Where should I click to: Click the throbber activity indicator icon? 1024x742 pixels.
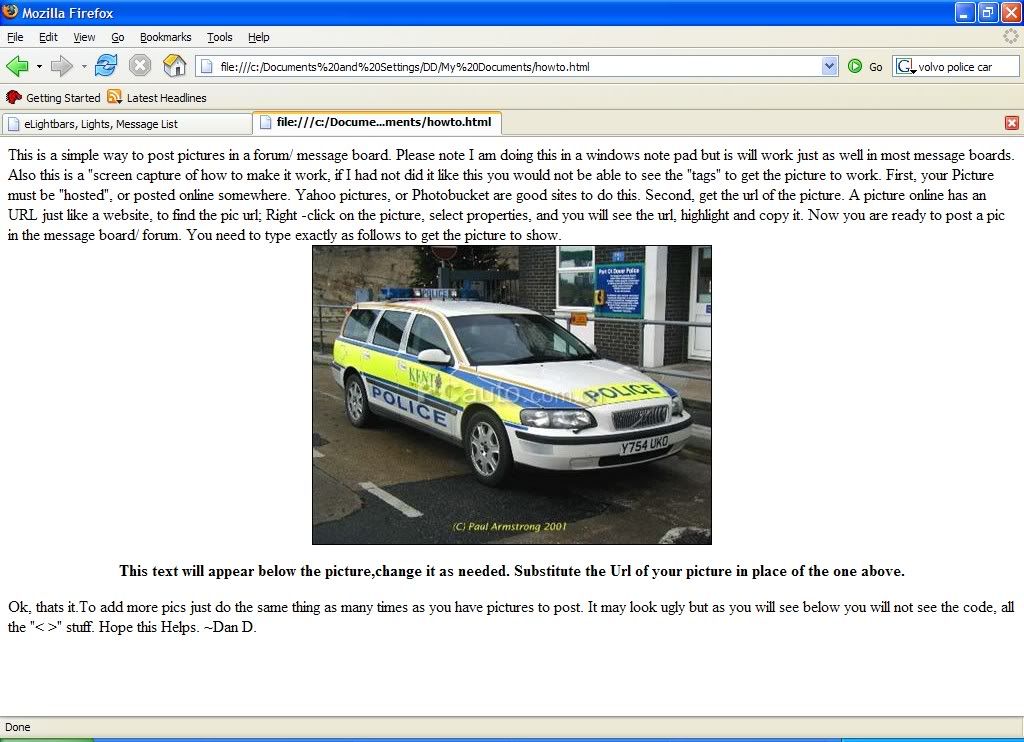point(1010,37)
